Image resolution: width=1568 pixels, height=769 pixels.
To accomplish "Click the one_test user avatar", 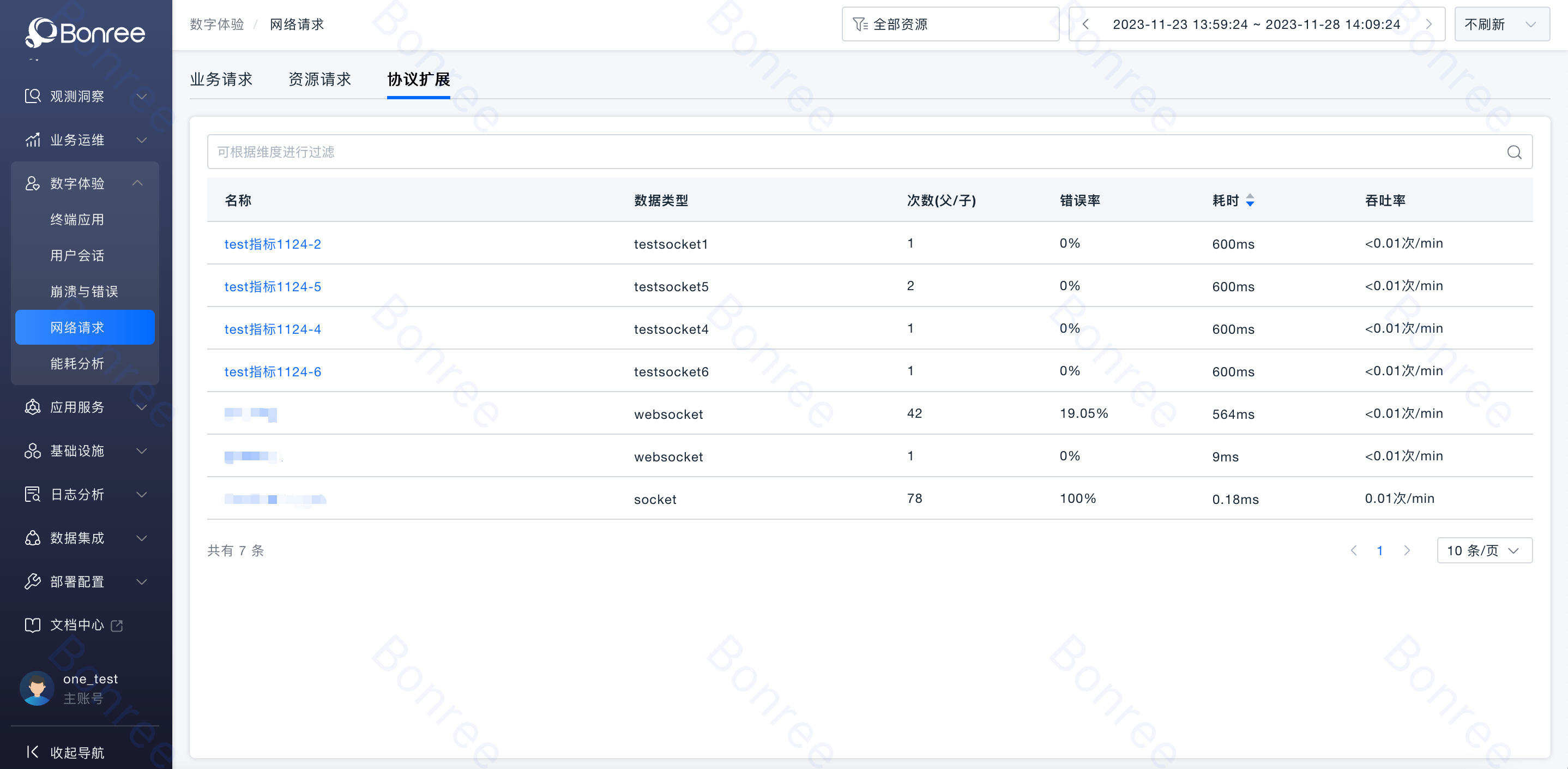I will click(x=37, y=688).
